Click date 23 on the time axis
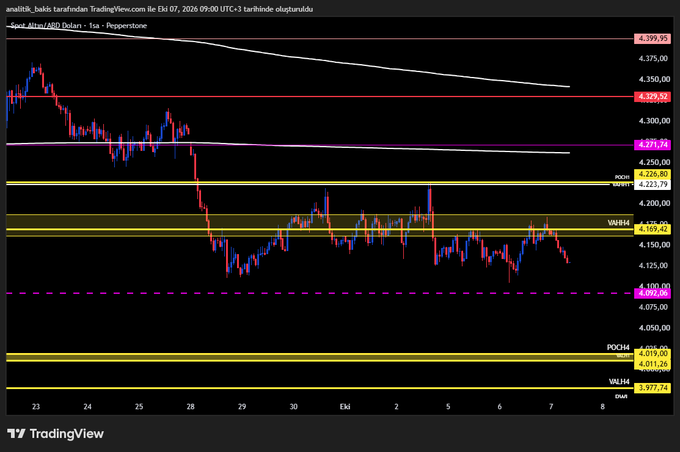The height and width of the screenshot is (452, 680). 36,406
